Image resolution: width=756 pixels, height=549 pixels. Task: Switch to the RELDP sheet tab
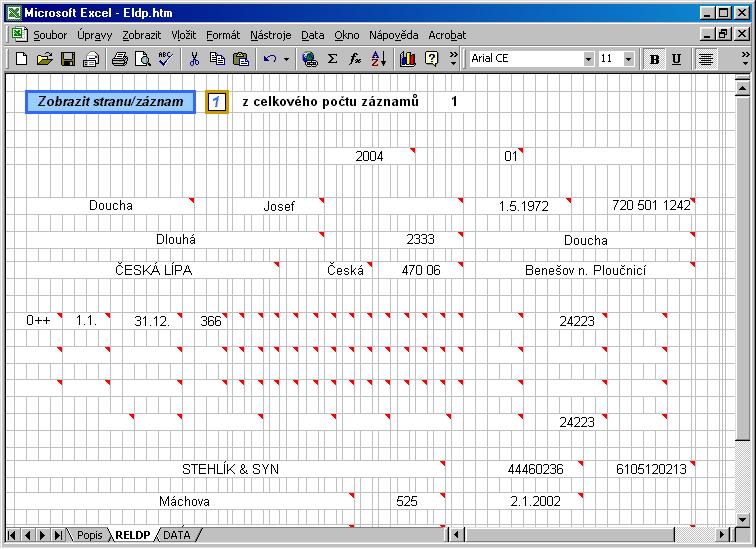[133, 535]
